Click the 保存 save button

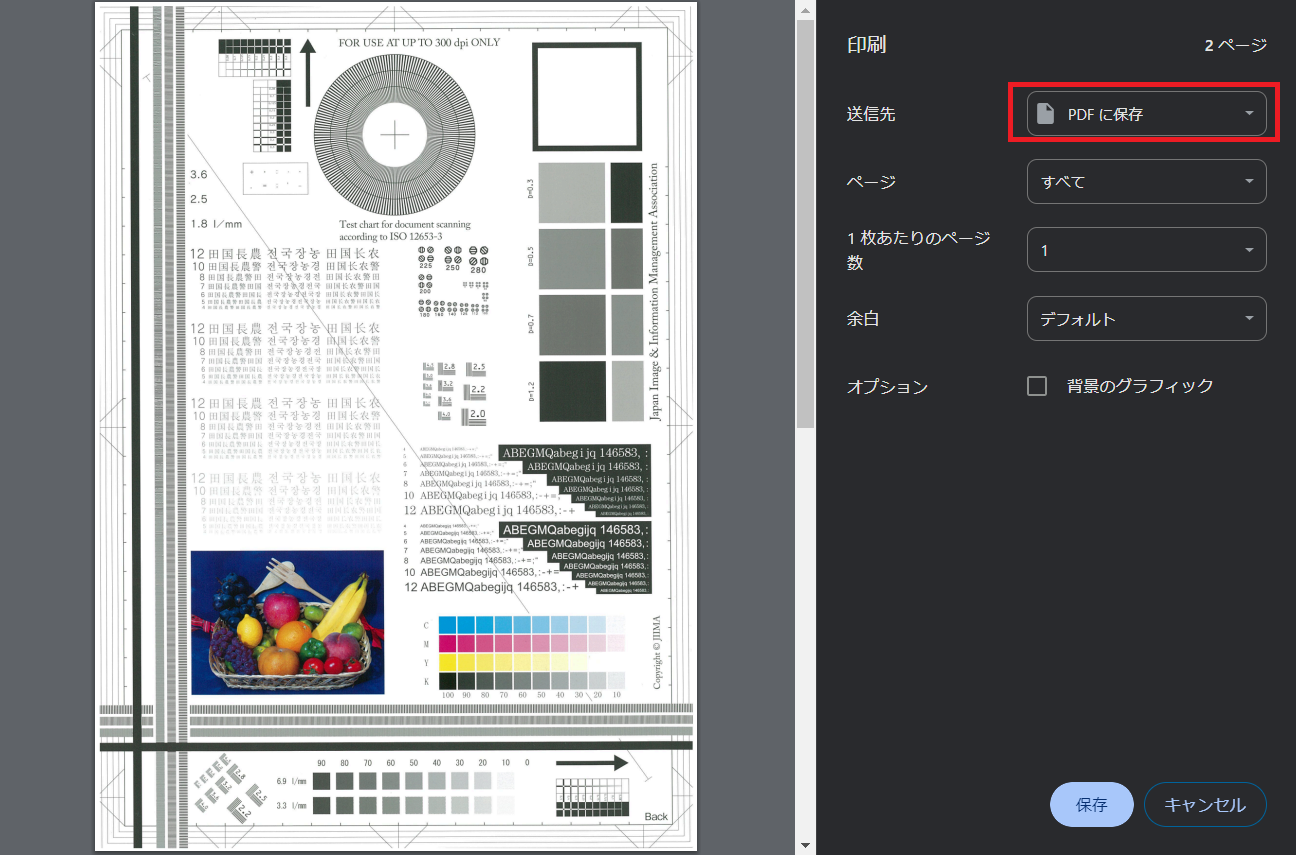click(x=1091, y=804)
